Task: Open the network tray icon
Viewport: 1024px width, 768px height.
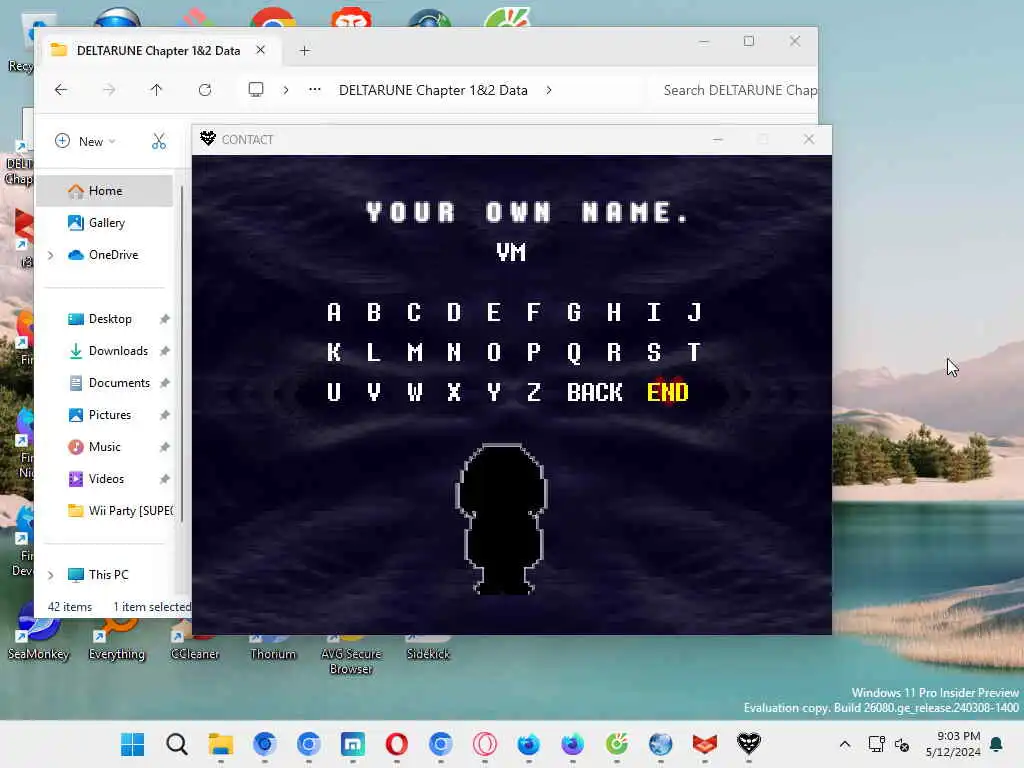Action: tap(876, 744)
